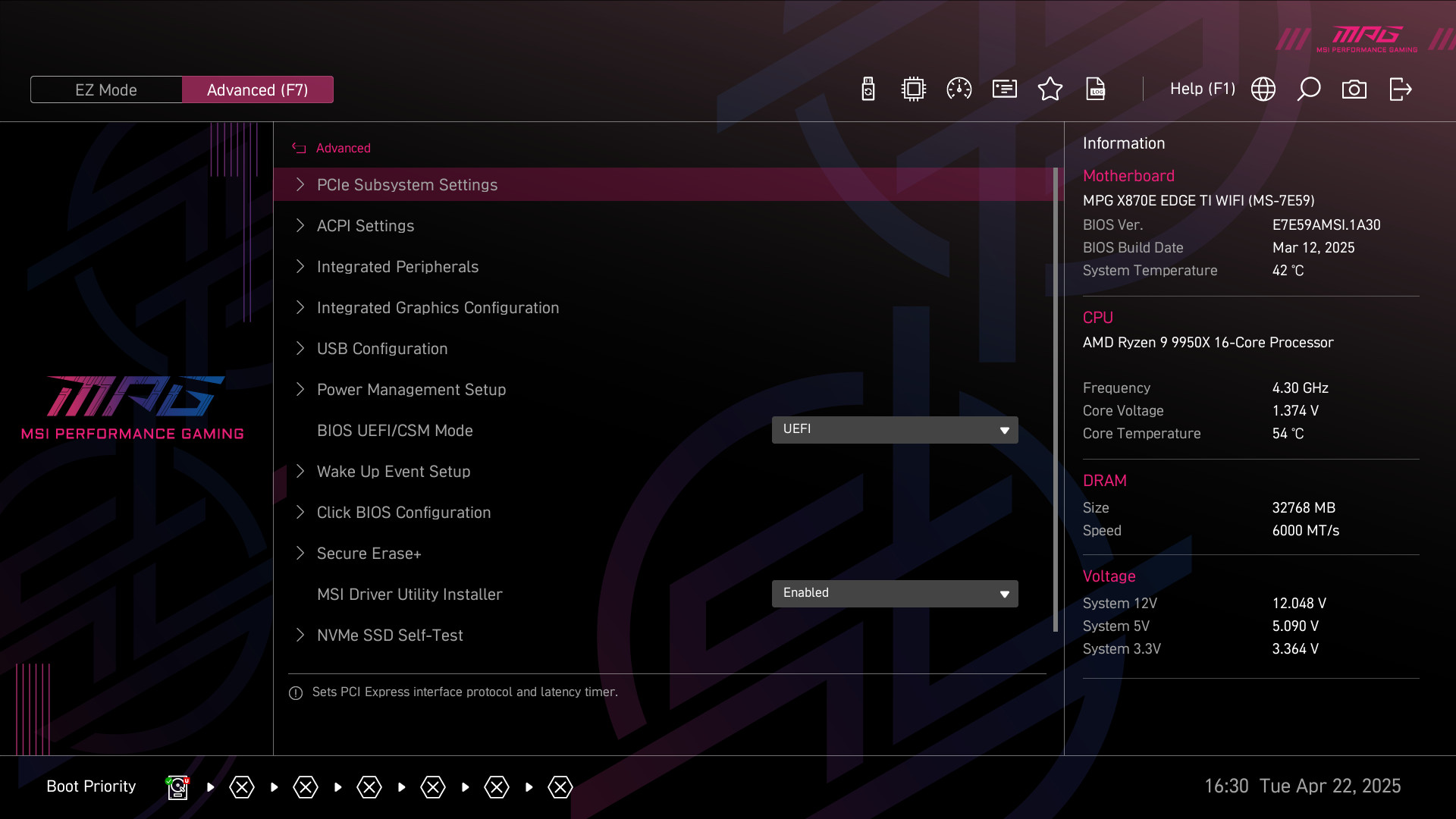Click the info icon beside the help description
Screen dimensions: 1456x819
pos(296,693)
